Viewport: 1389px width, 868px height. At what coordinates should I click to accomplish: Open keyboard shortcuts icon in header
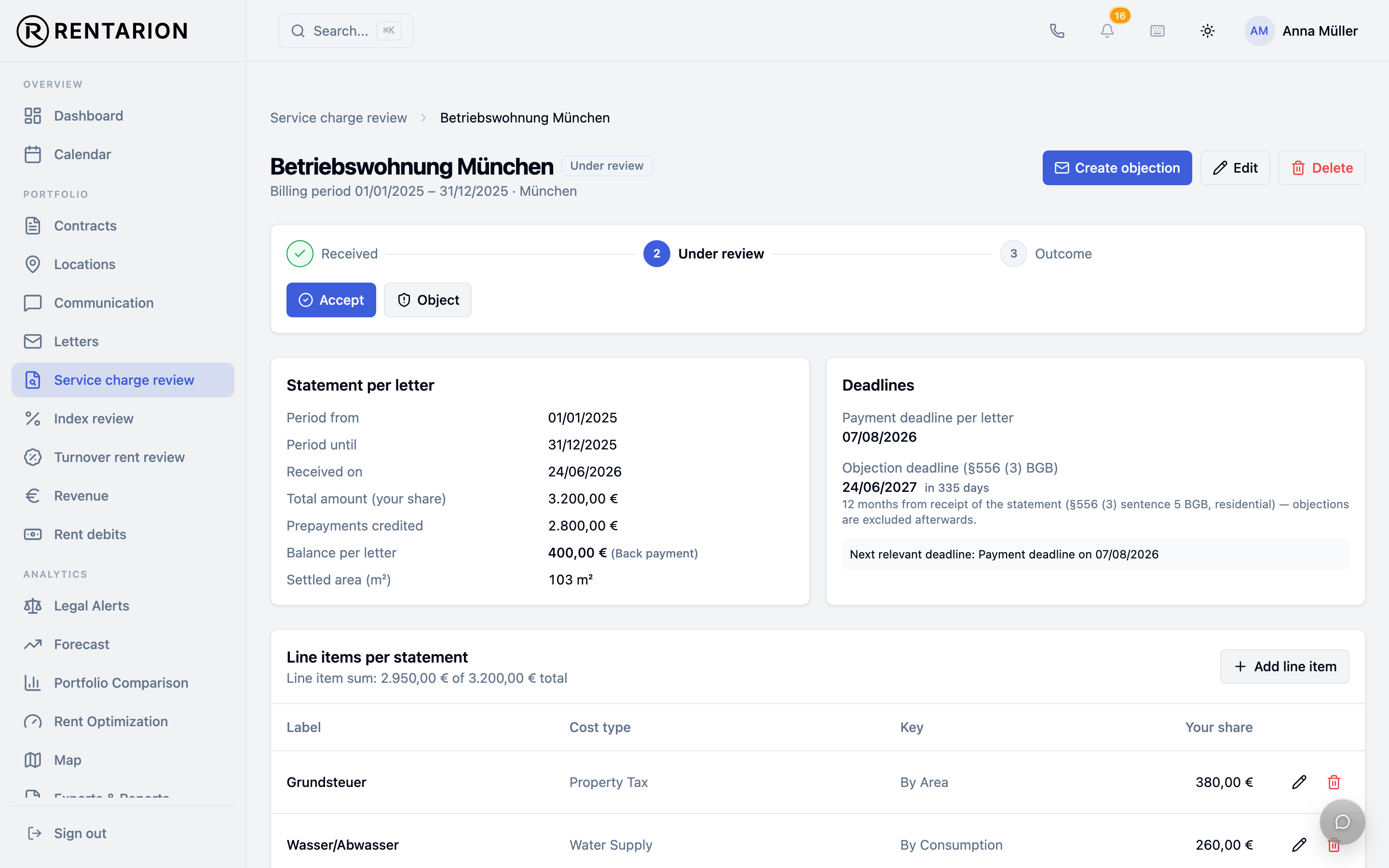pos(1157,31)
